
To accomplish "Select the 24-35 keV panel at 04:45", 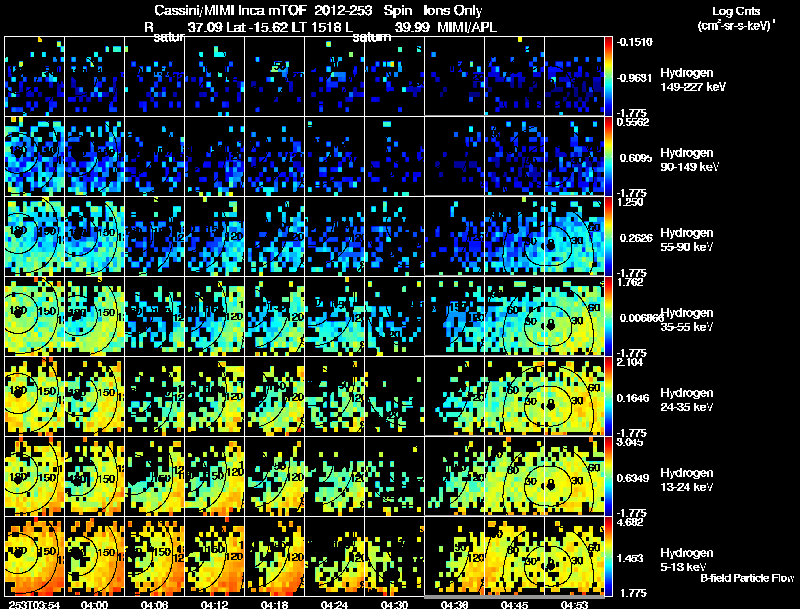I will point(515,396).
